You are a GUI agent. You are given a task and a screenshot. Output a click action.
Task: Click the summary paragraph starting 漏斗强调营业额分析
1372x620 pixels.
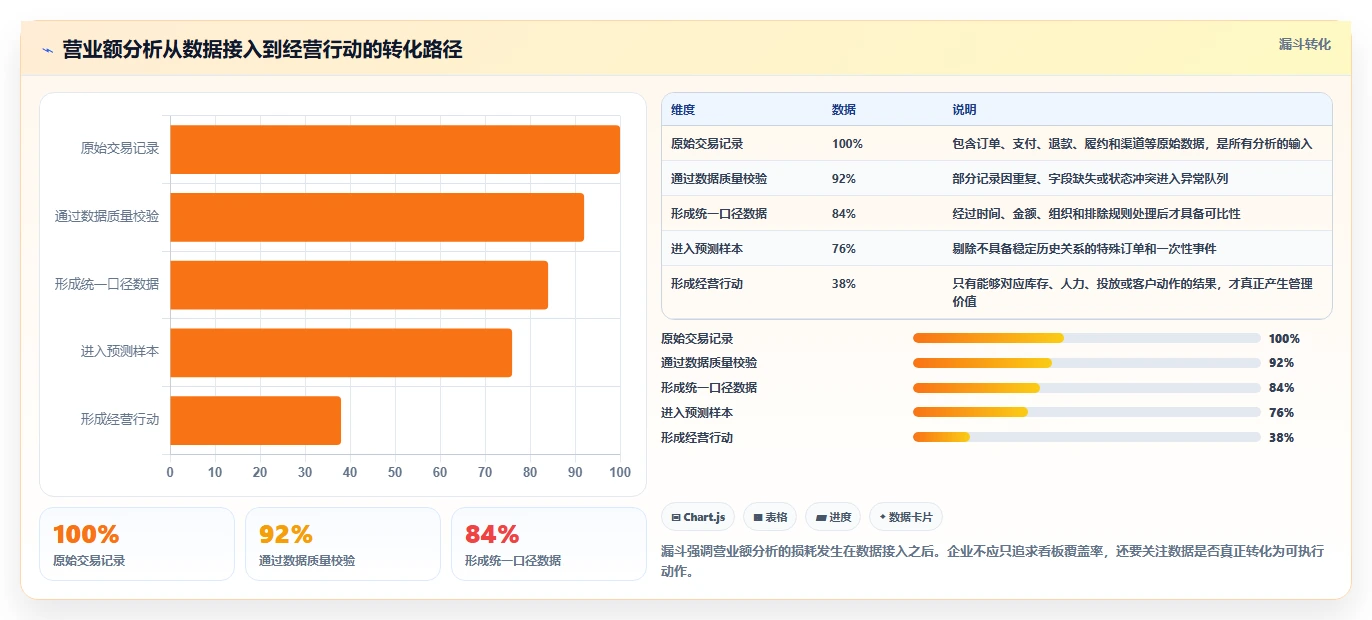(x=993, y=561)
